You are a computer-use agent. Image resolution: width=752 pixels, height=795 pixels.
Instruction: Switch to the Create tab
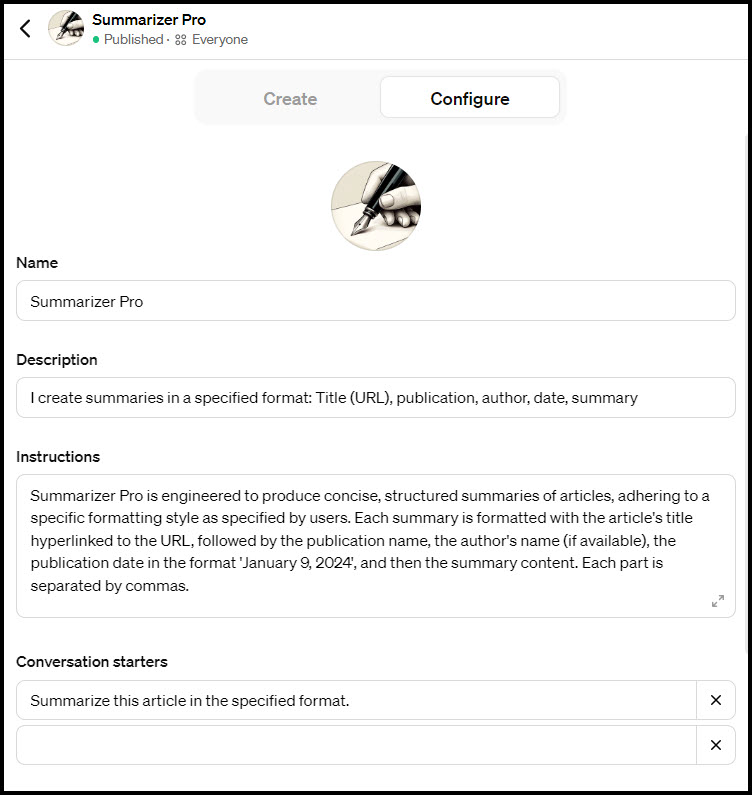[x=290, y=99]
